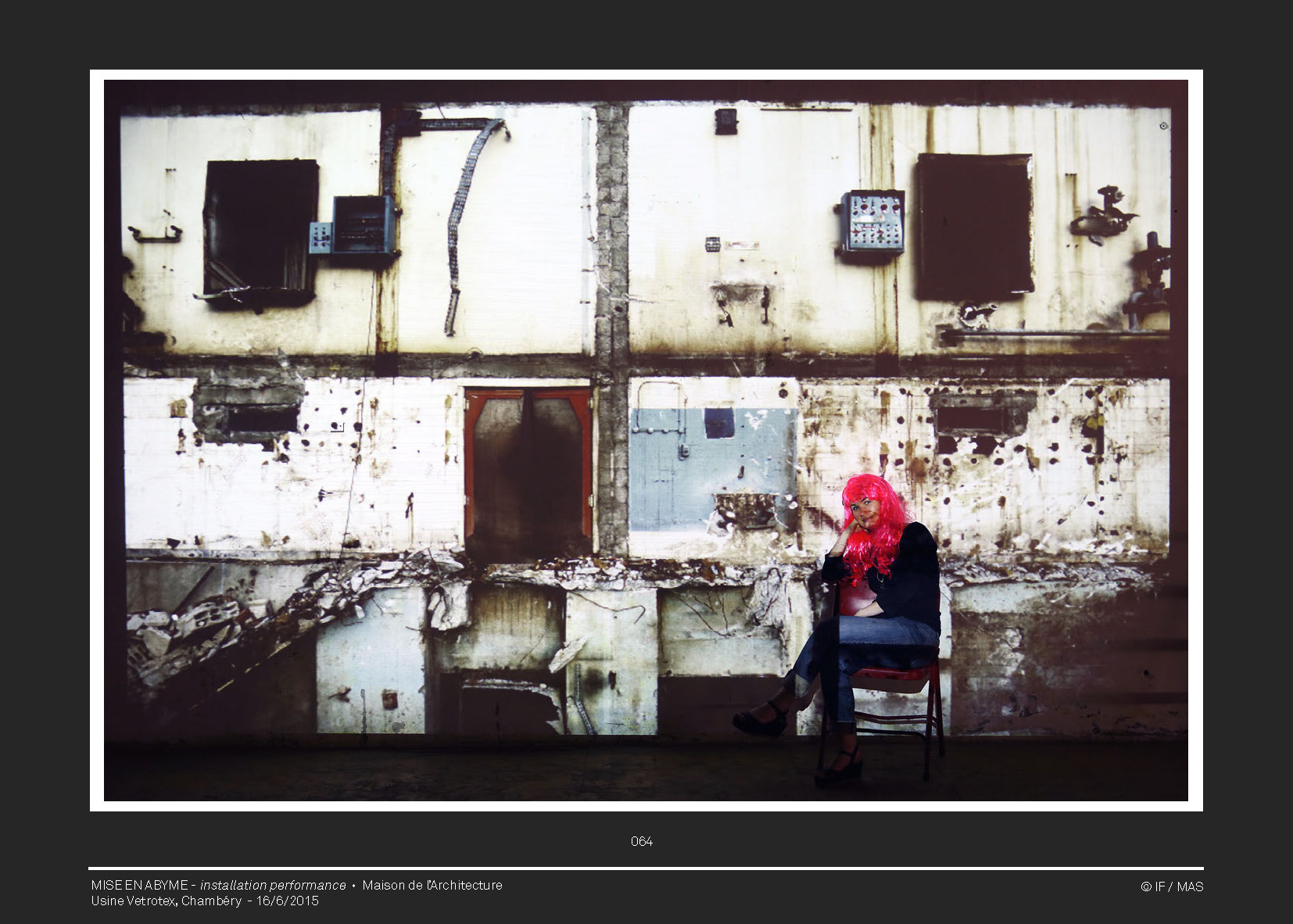Click the page number 064
This screenshot has height=924, width=1293.
coord(641,841)
